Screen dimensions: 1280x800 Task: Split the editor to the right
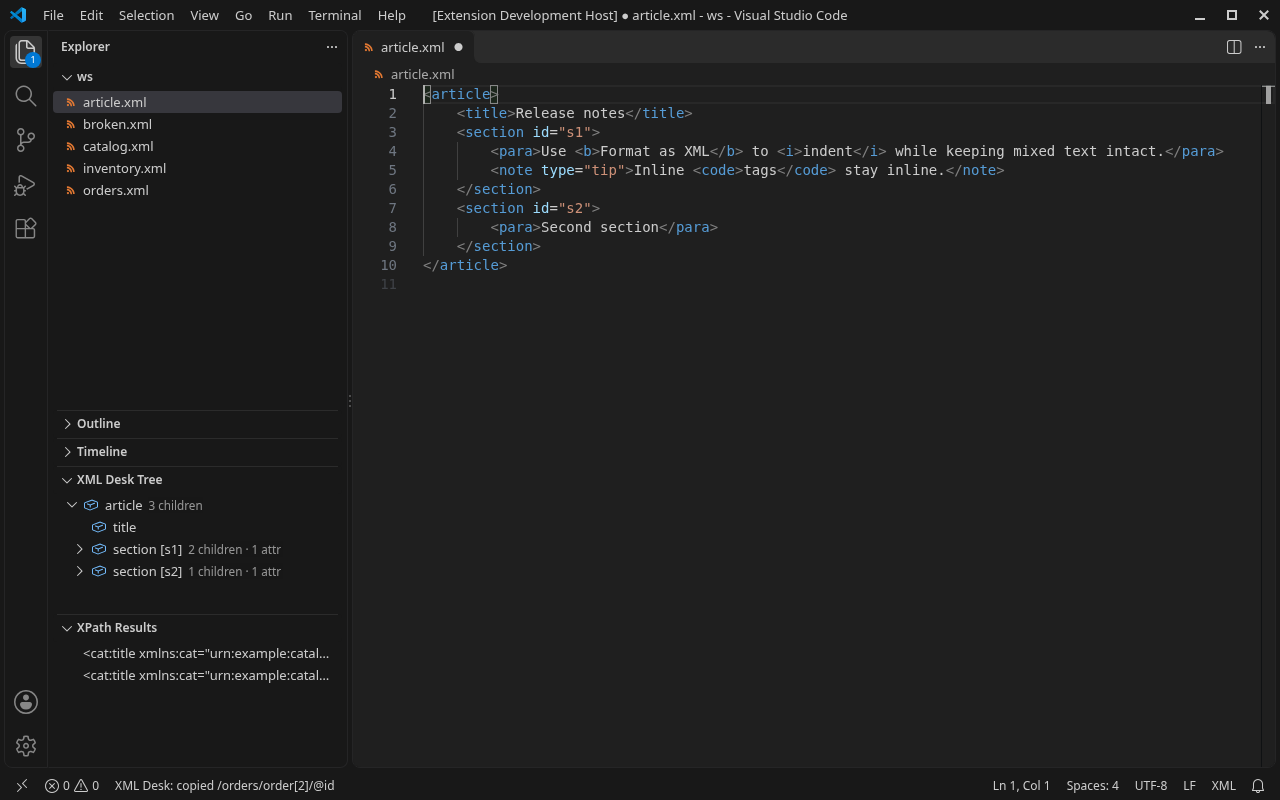(1234, 47)
